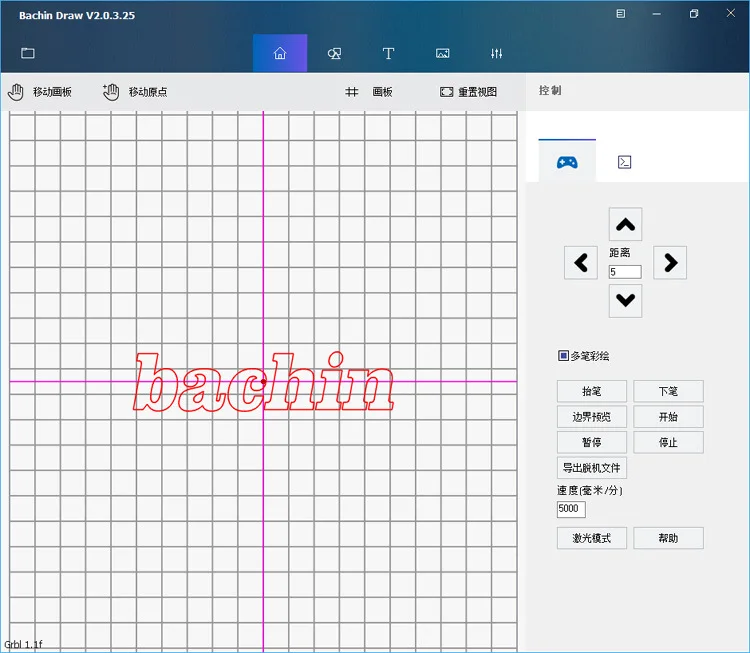Click 导出脱机文件 export offline file
The image size is (750, 653).
point(592,468)
